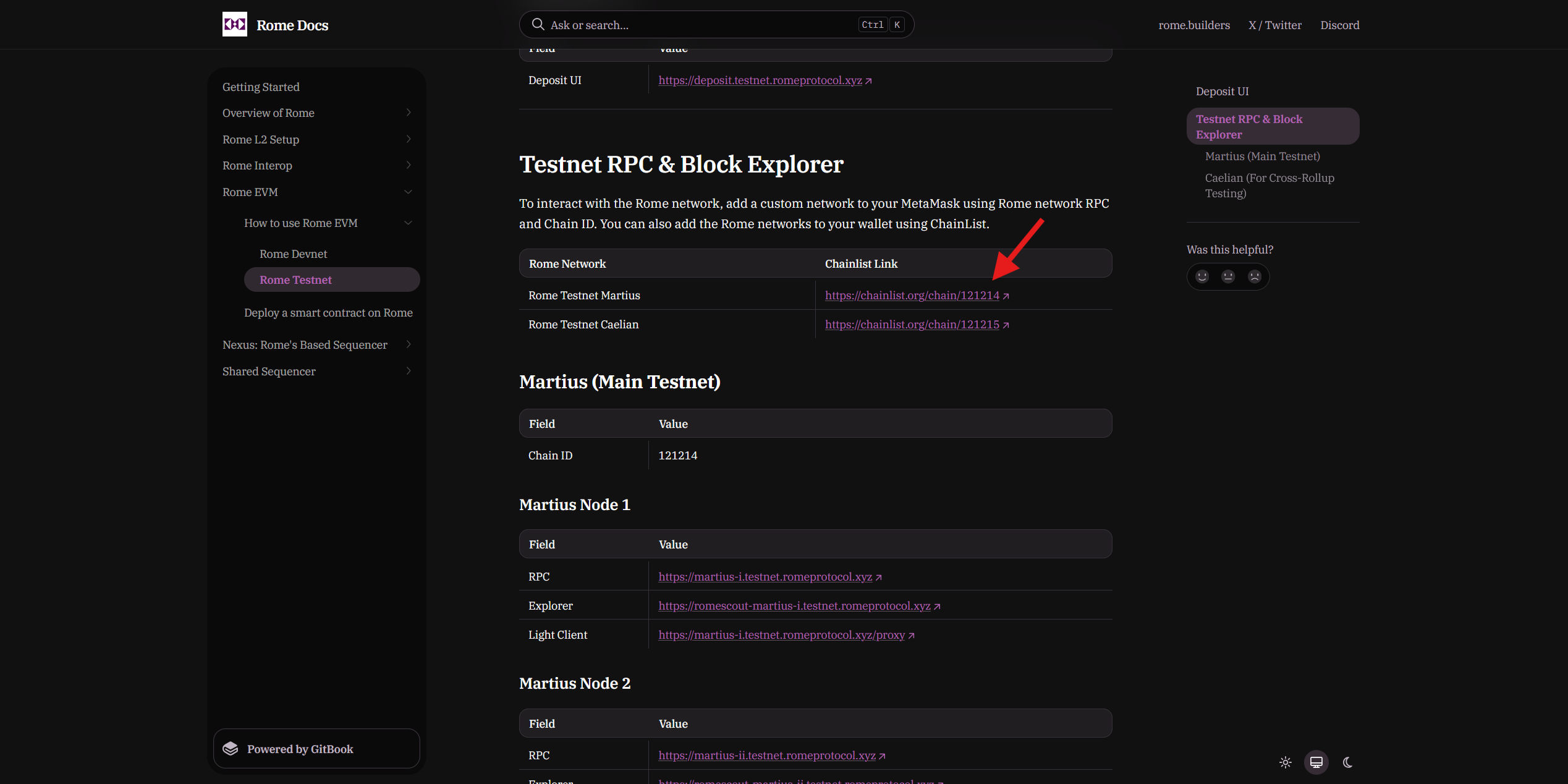Rate page with the sad face icon
This screenshot has width=1568, height=784.
[x=1254, y=276]
